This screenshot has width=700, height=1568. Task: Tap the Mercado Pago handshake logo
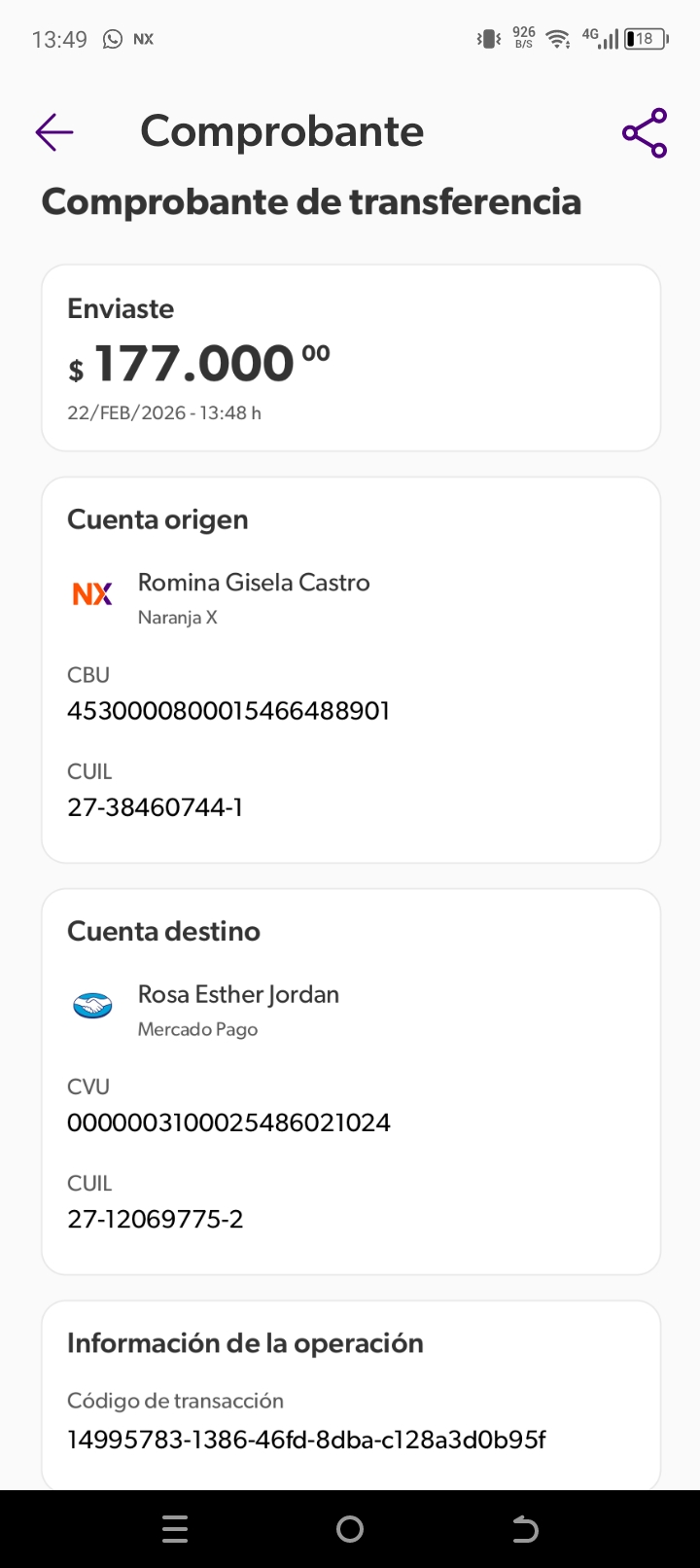point(92,1006)
